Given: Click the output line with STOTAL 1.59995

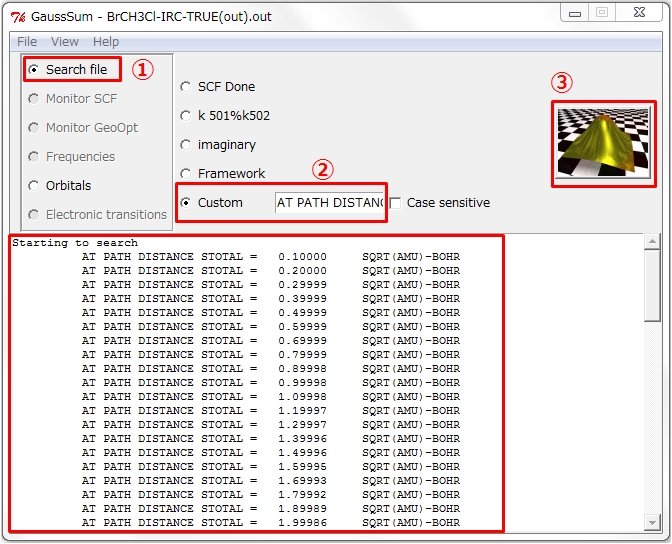Looking at the screenshot, I should coord(271,467).
